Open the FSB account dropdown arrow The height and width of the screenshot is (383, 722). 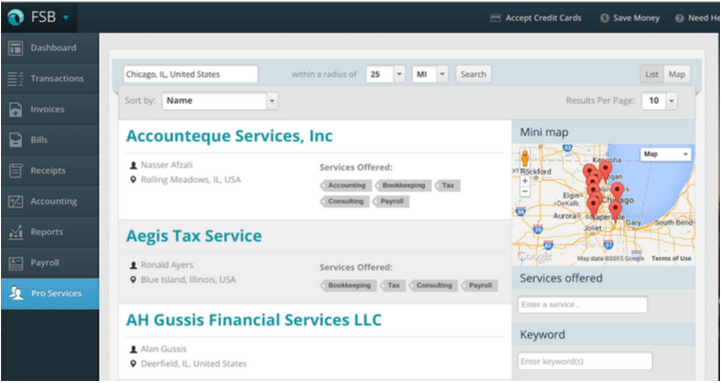point(66,18)
